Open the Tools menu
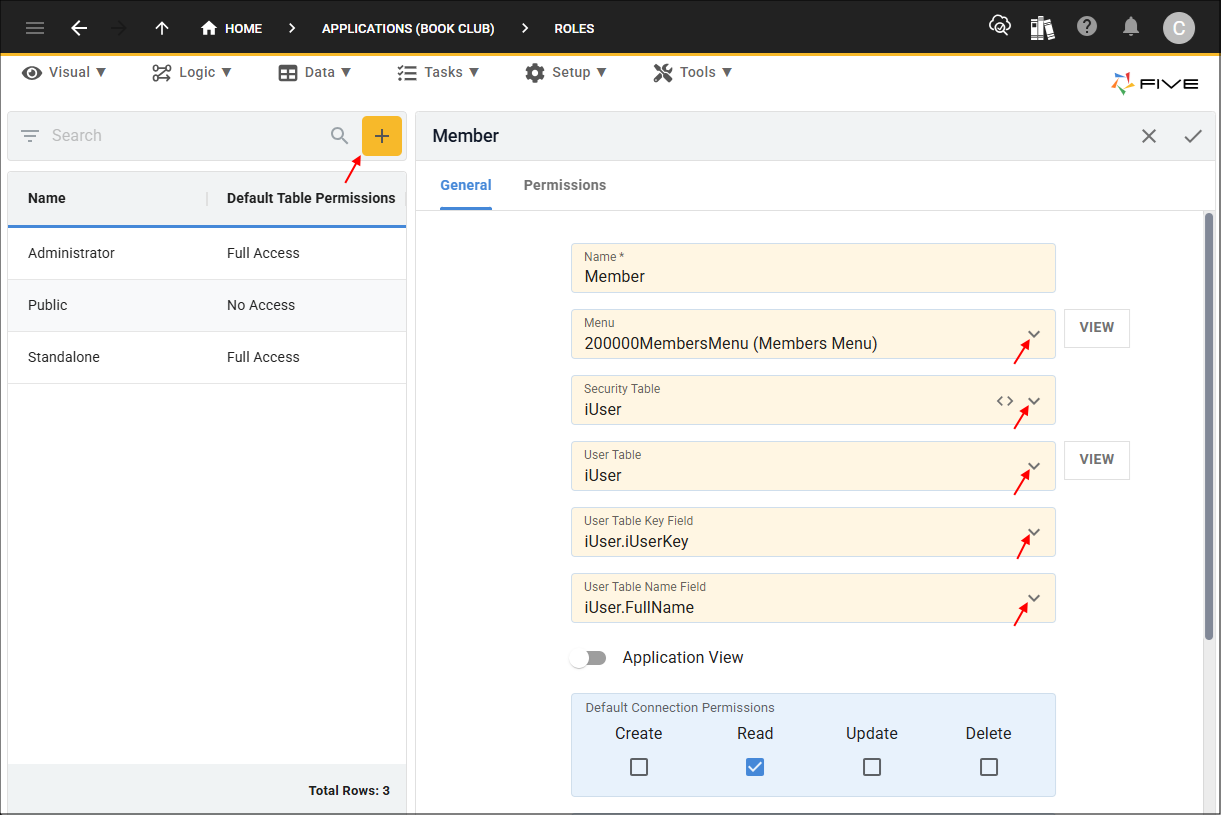Image resolution: width=1221 pixels, height=815 pixels. point(693,72)
